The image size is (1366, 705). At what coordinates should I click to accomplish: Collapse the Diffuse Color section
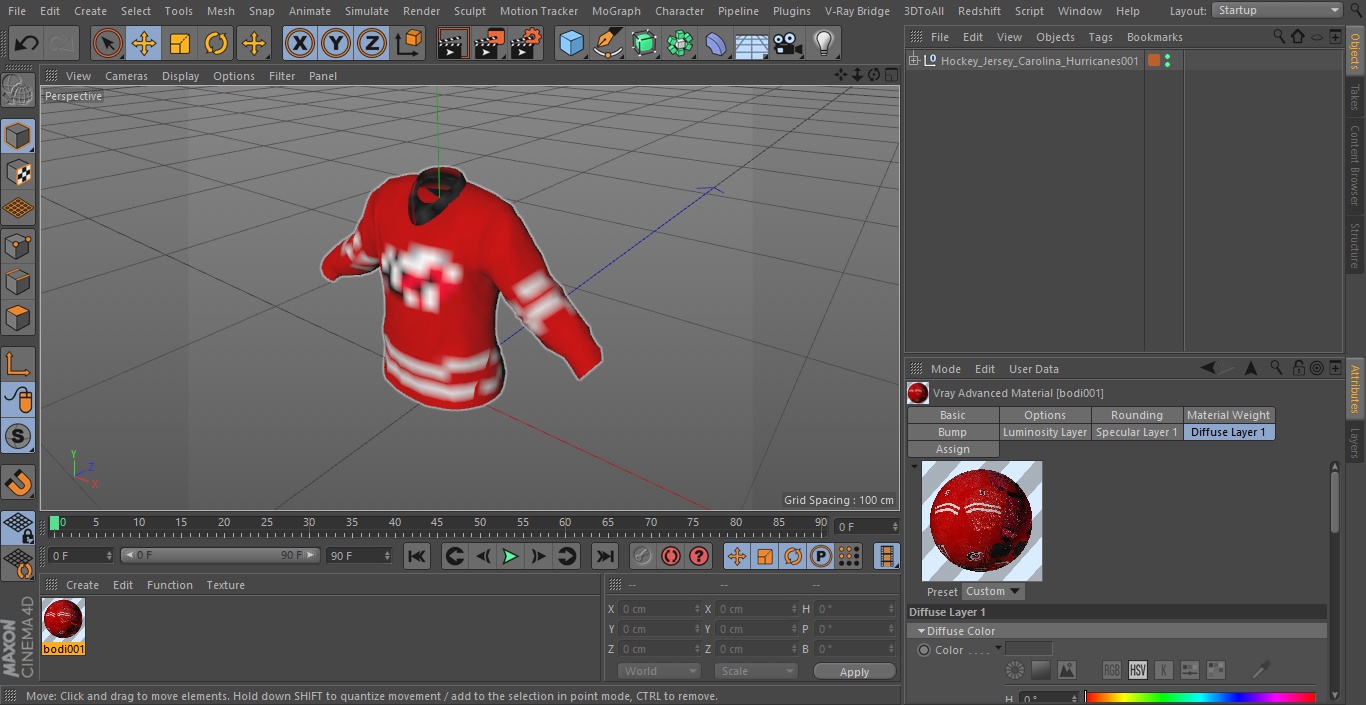[921, 631]
